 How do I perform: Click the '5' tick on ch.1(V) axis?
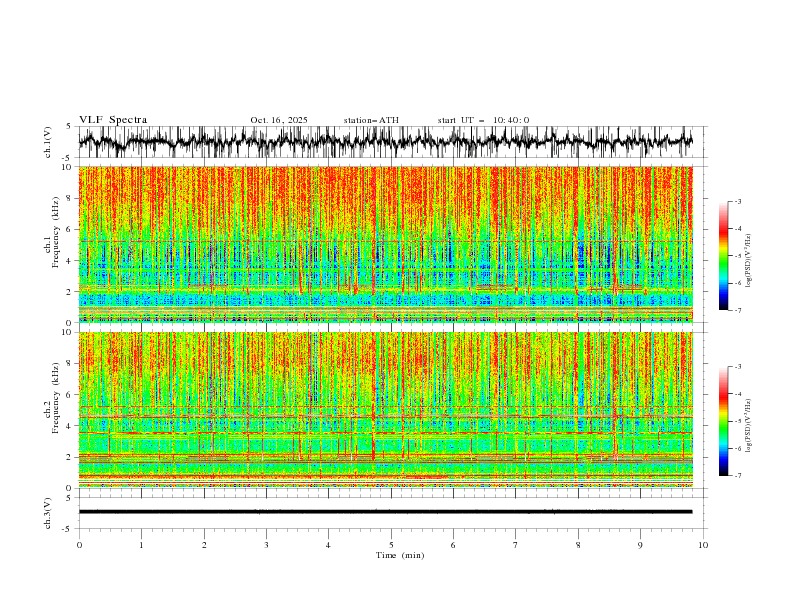click(69, 127)
